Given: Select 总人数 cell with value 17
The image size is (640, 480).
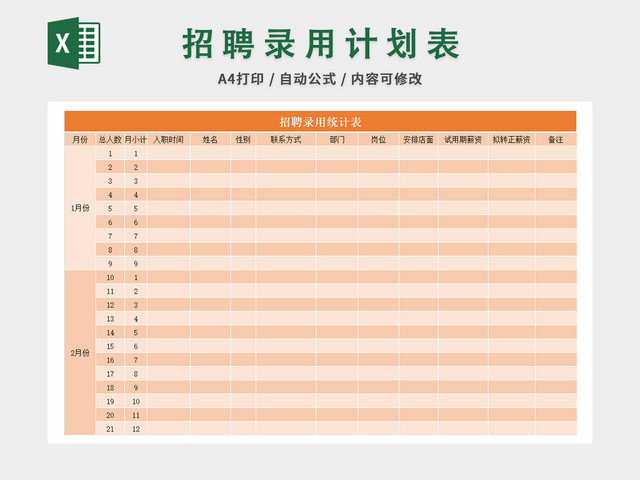Looking at the screenshot, I should (110, 374).
